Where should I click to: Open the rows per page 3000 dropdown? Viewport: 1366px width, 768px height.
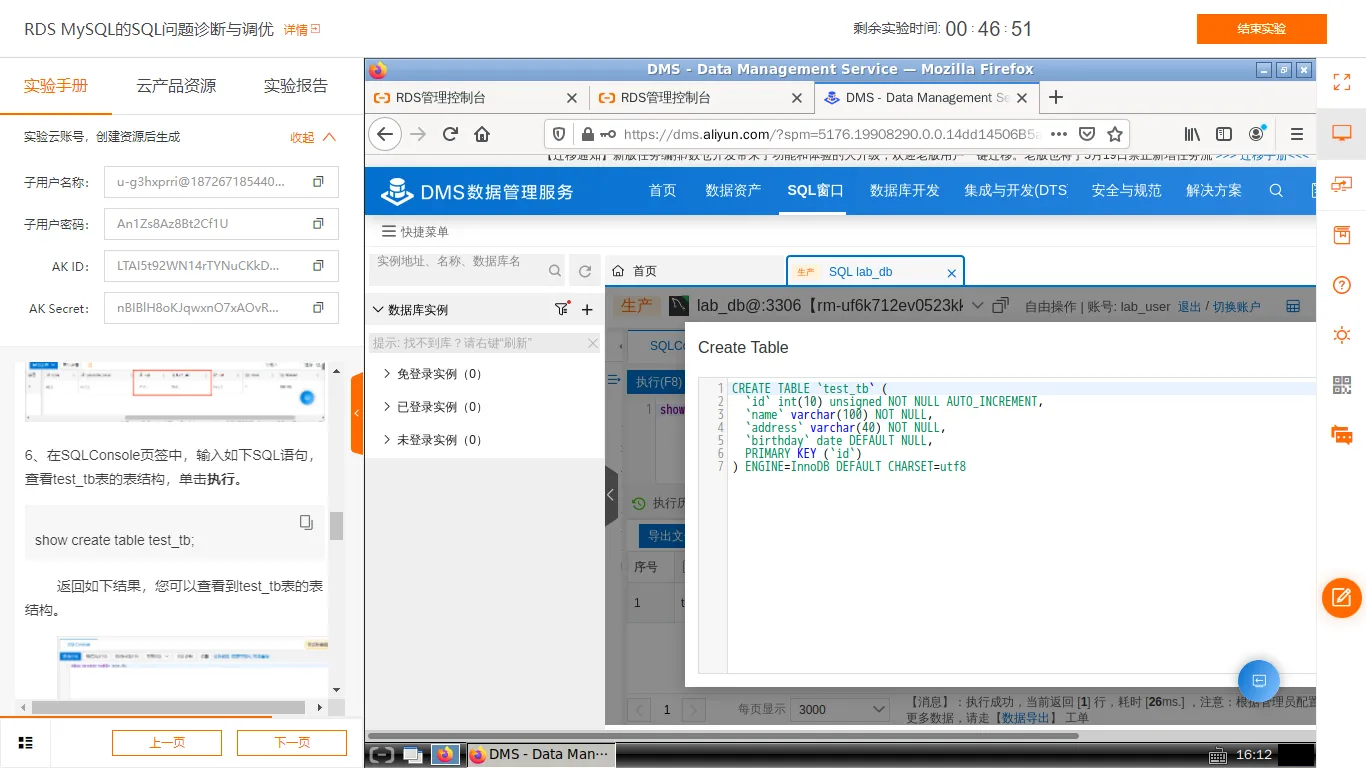pyautogui.click(x=839, y=709)
